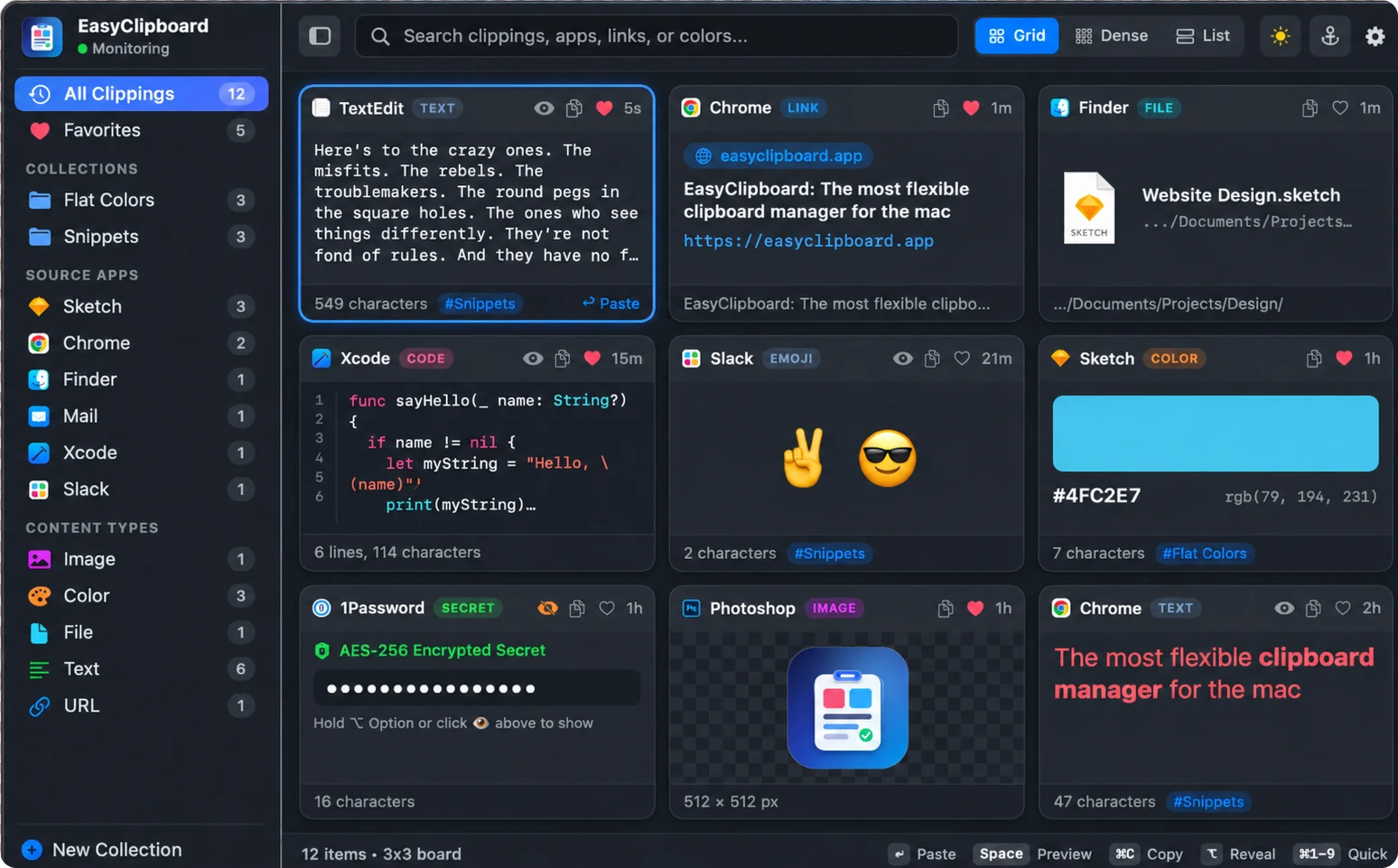Favorite the Finder file clipping
1398x868 pixels.
[1340, 108]
